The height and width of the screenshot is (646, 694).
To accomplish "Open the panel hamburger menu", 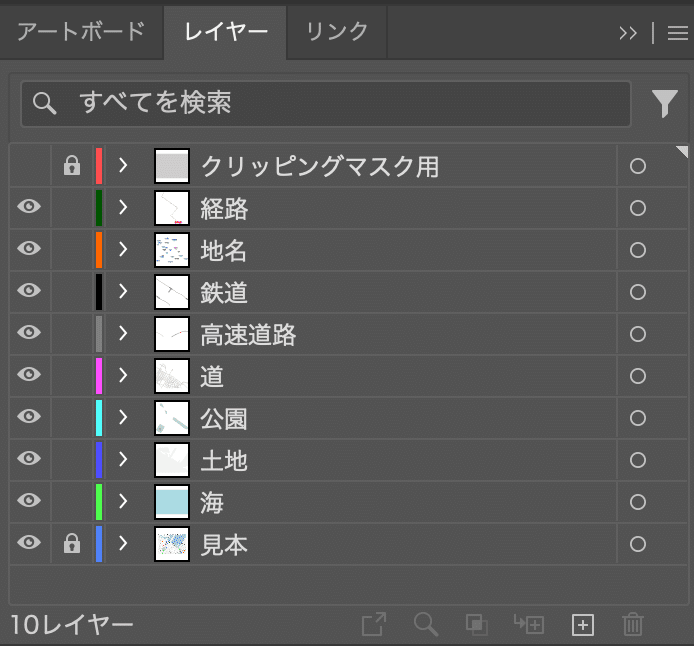I will 678,33.
